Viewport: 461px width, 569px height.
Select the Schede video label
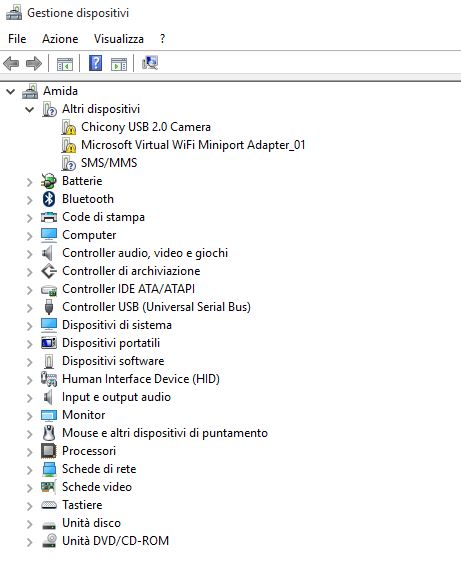[97, 487]
